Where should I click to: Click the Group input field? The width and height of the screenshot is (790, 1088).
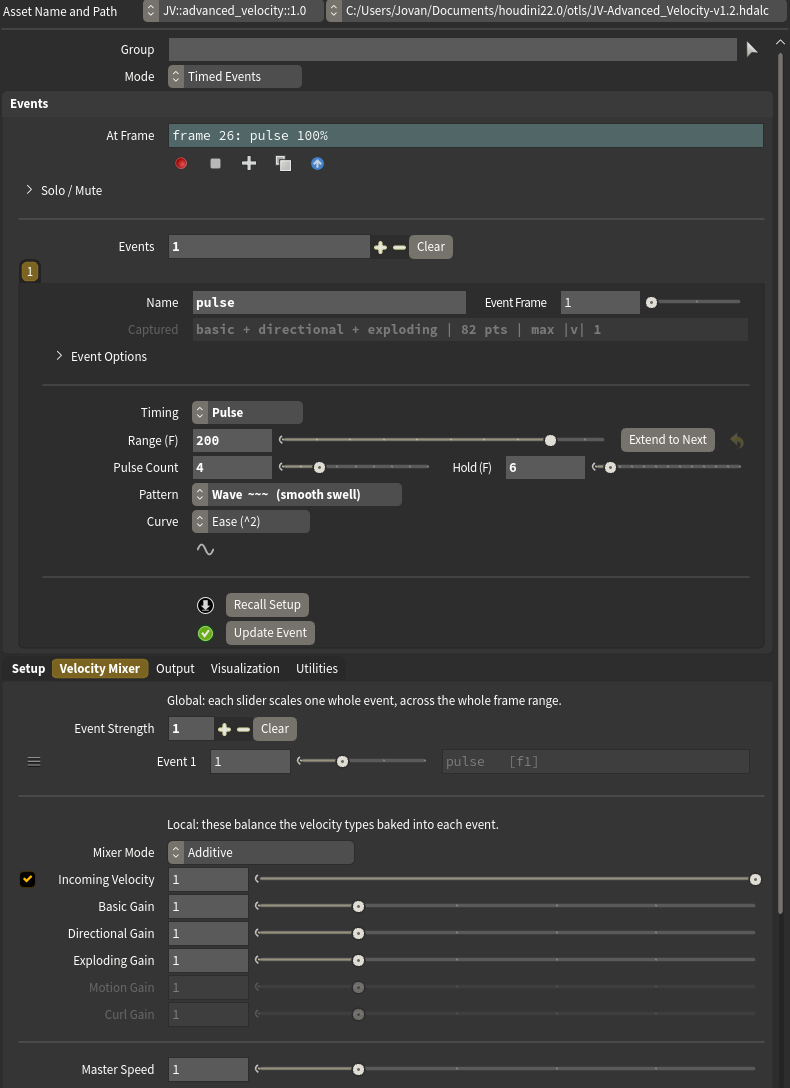pos(452,49)
